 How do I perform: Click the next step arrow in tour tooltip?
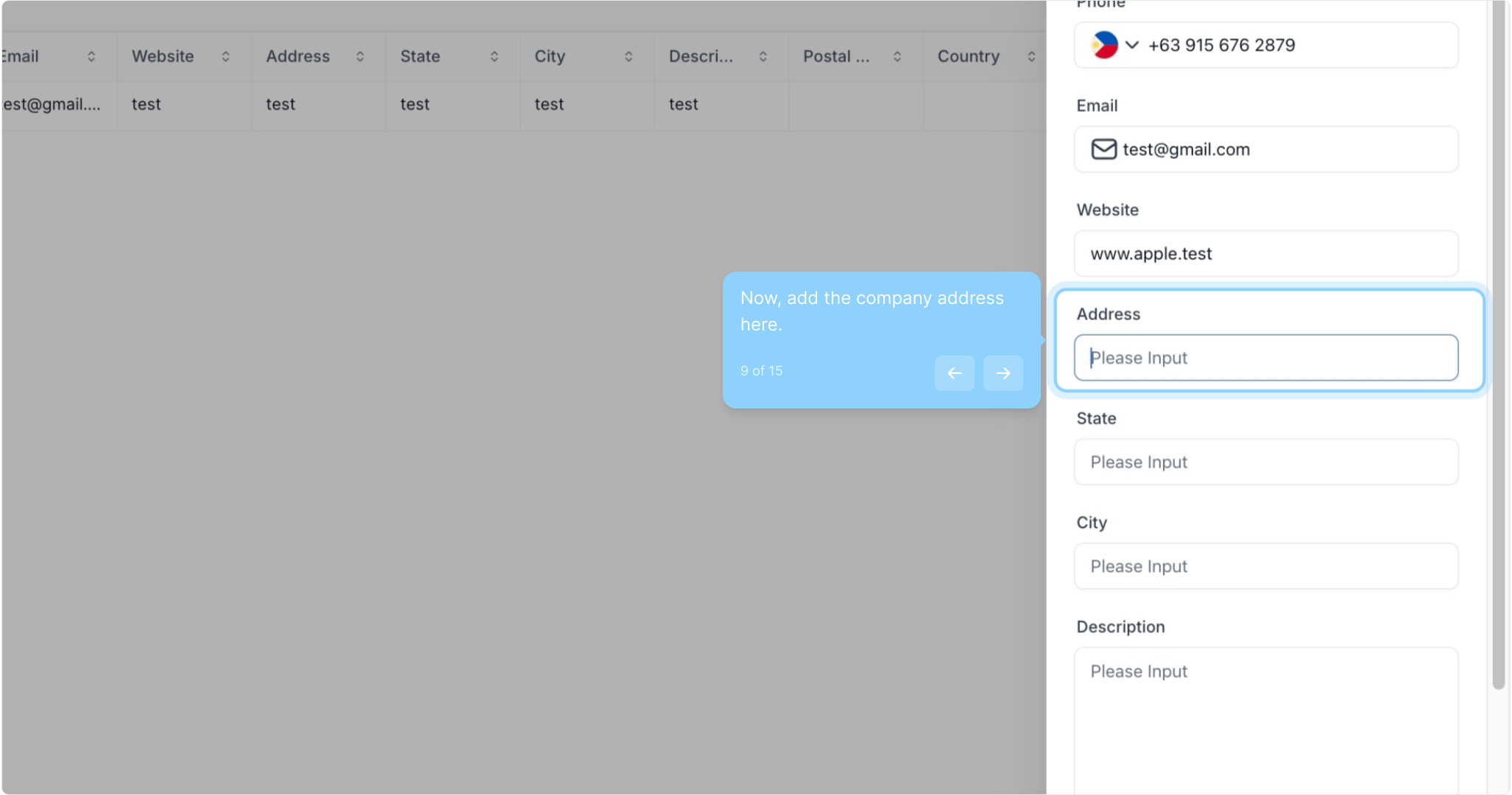1003,373
